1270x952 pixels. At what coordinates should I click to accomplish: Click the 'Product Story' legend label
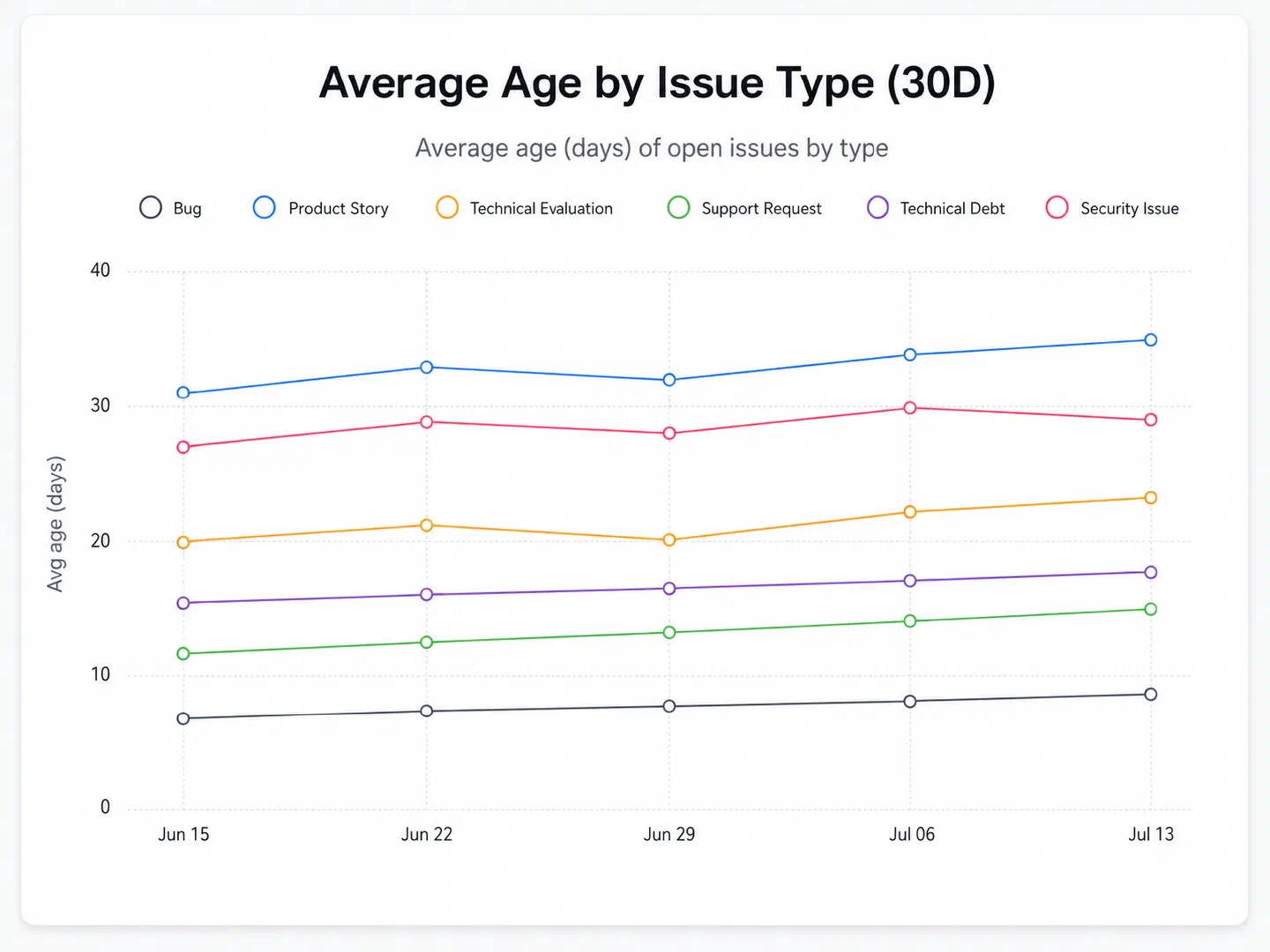click(x=339, y=209)
